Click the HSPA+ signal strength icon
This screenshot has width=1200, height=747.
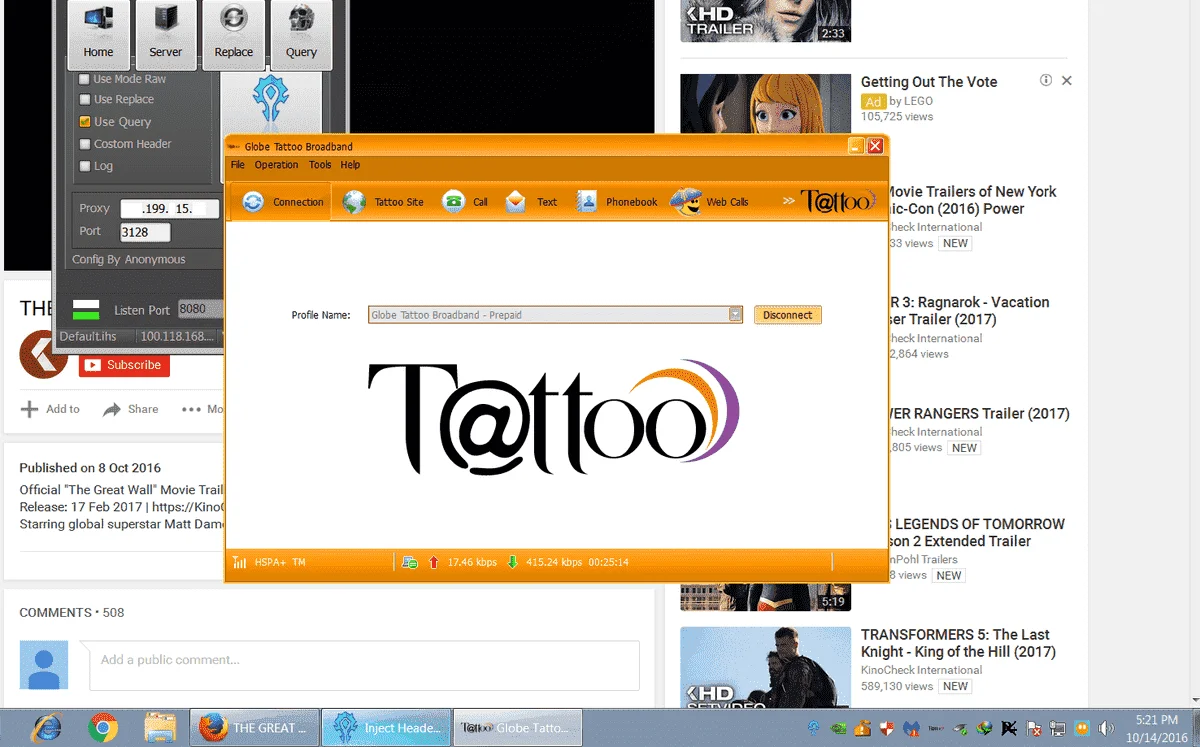(x=239, y=563)
